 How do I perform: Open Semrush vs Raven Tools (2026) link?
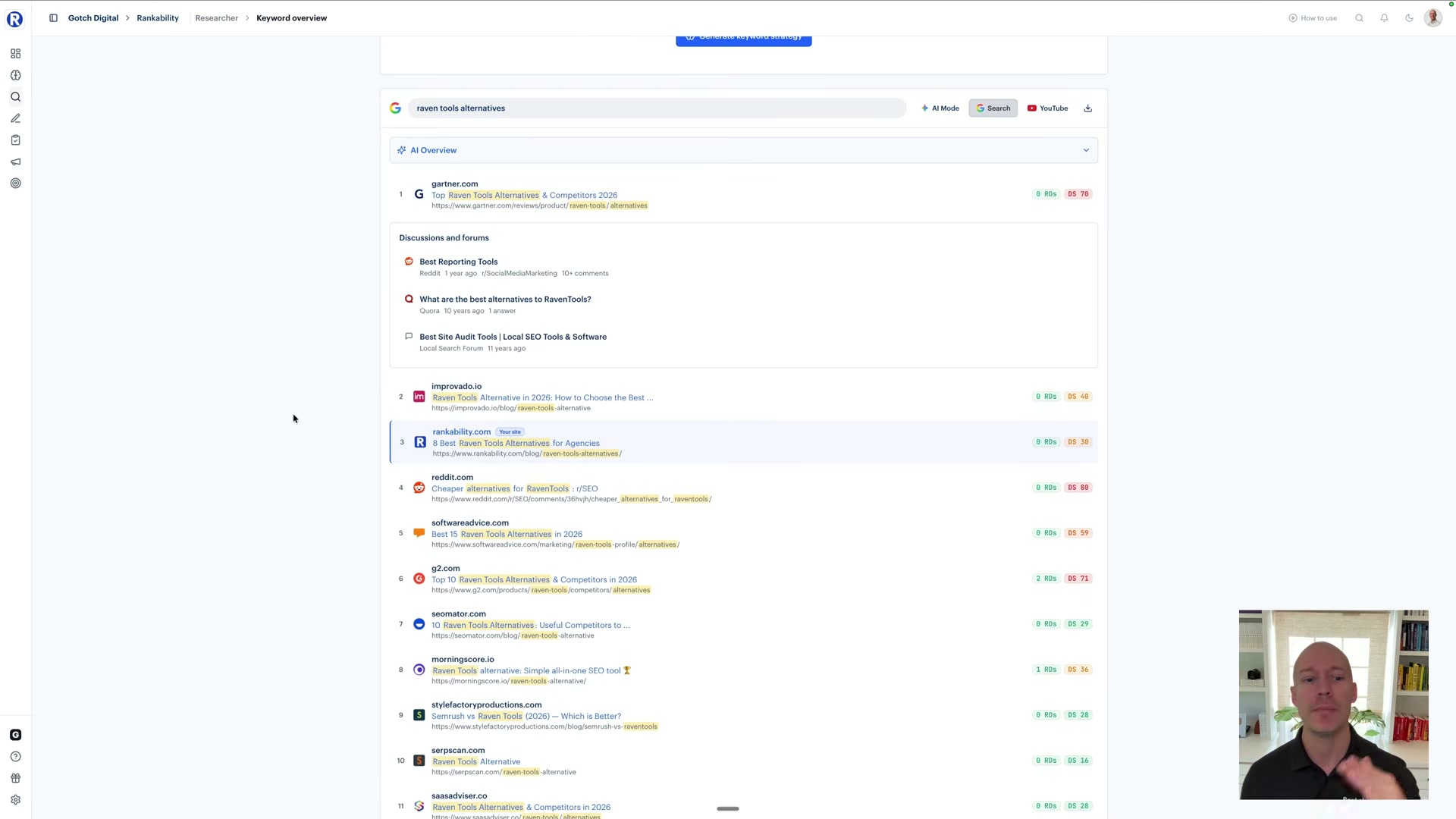526,716
